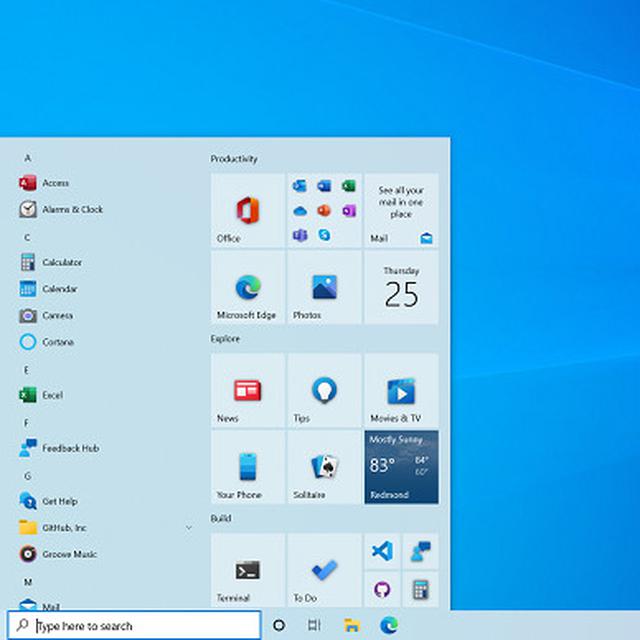
Task: Launch the Tips tile
Action: (324, 391)
